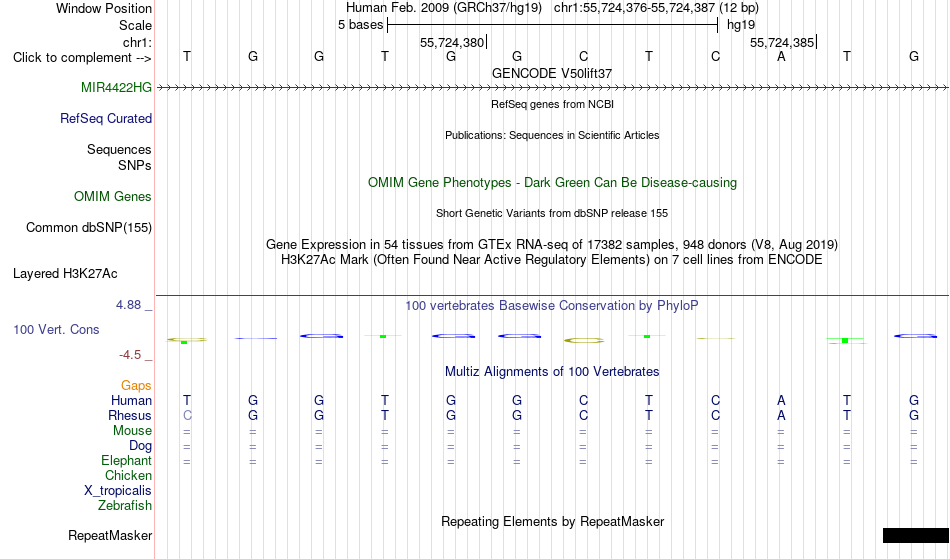The height and width of the screenshot is (559, 950).
Task: Click the X_tropicalis species label
Action: pos(118,491)
